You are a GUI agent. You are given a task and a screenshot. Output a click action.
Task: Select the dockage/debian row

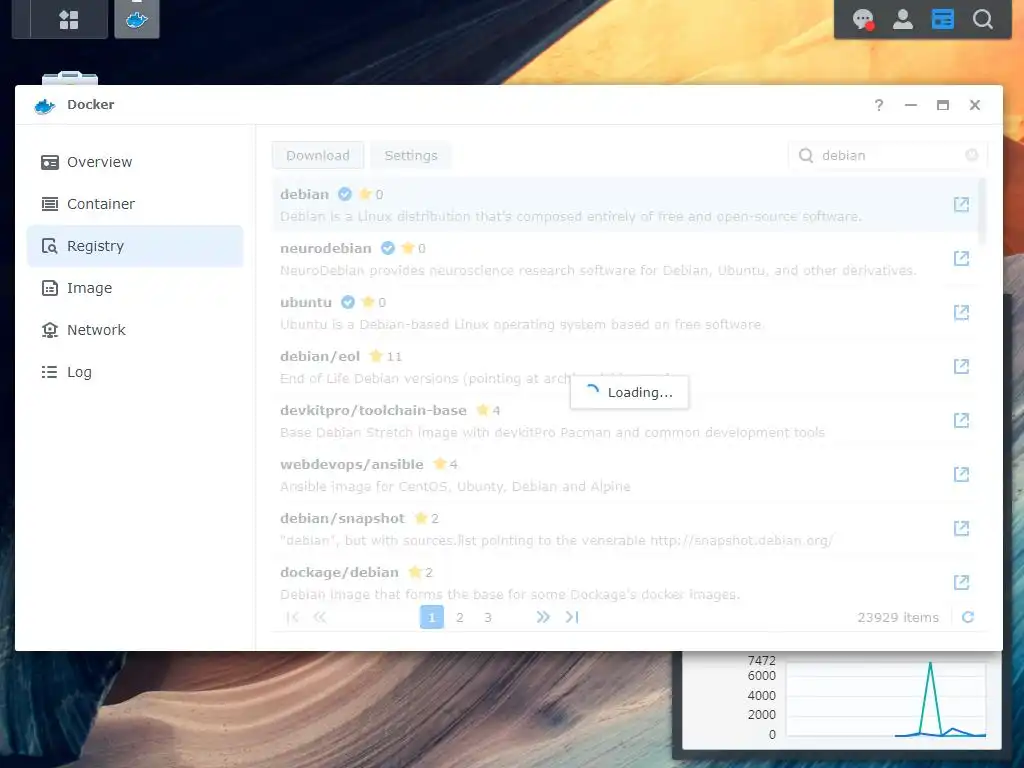(625, 581)
